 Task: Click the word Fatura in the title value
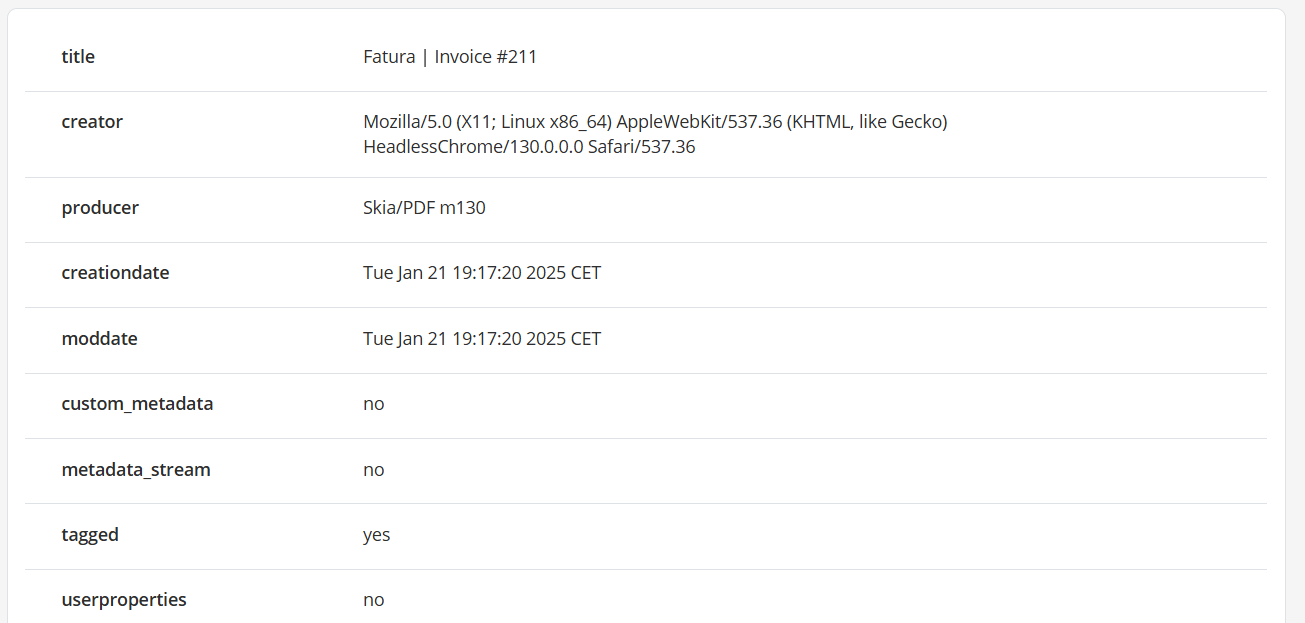click(389, 57)
